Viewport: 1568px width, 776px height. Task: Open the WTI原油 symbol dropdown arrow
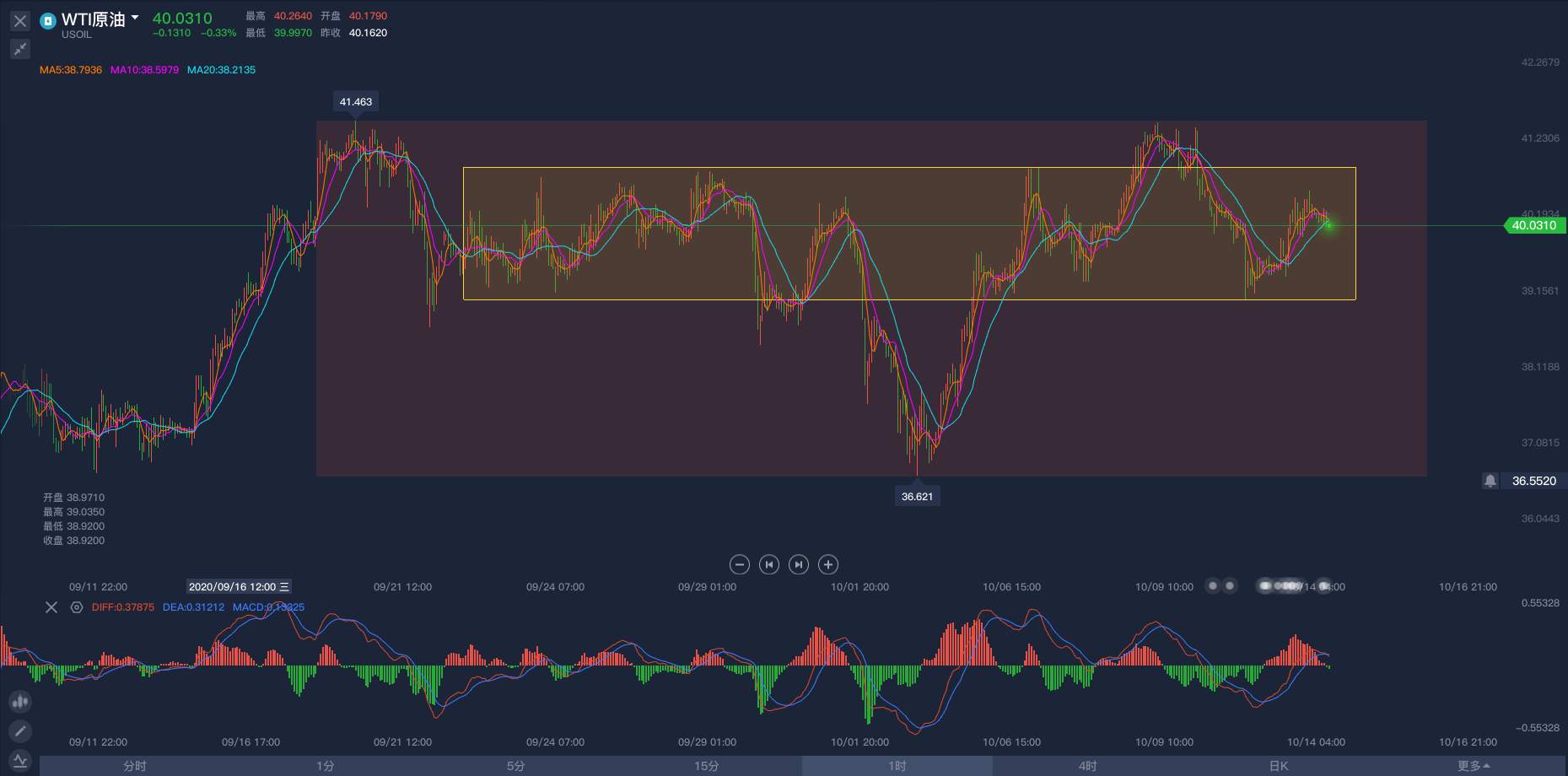pos(135,17)
